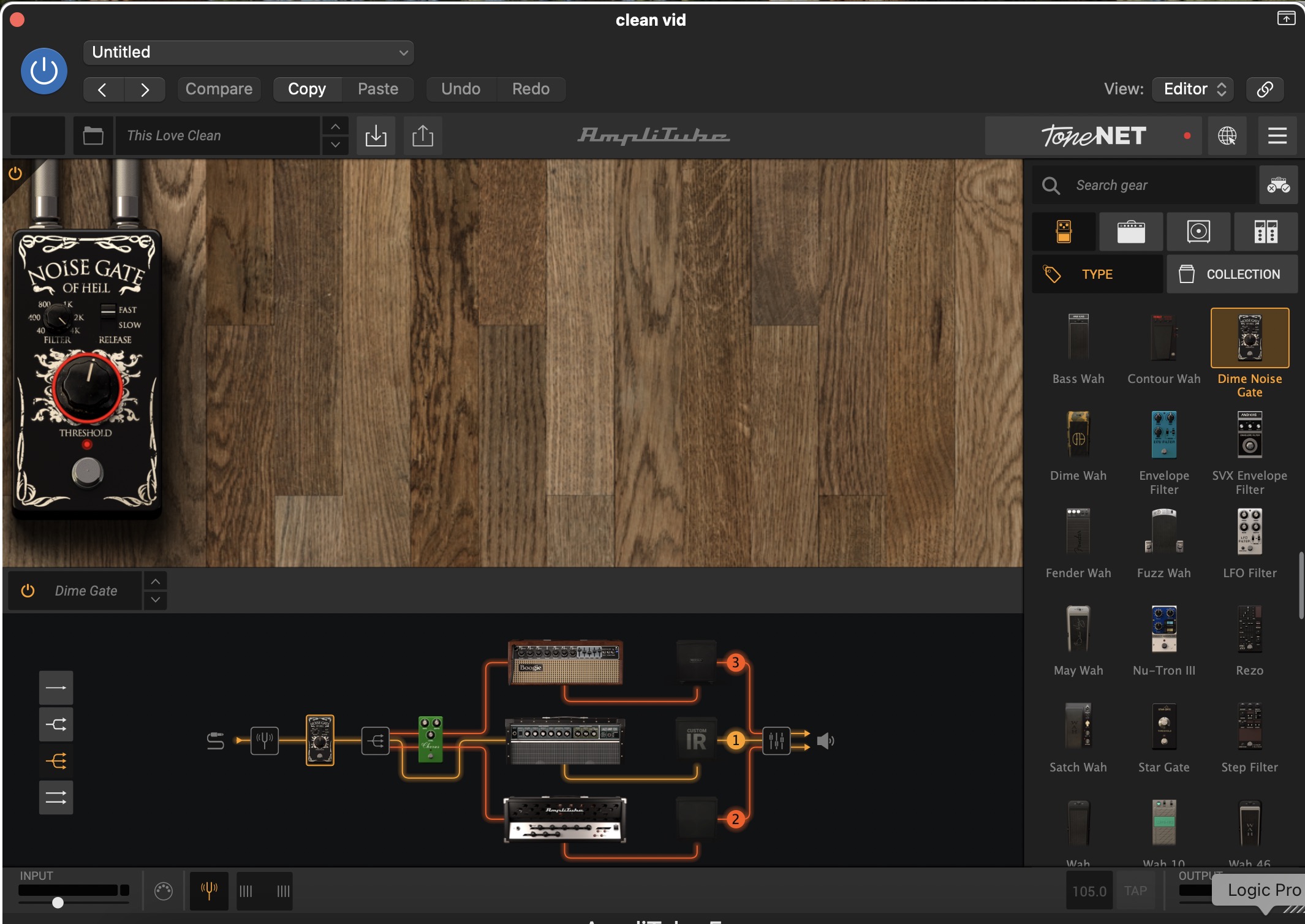1305x924 pixels.
Task: Select the Envelope Filter pedal
Action: point(1164,453)
